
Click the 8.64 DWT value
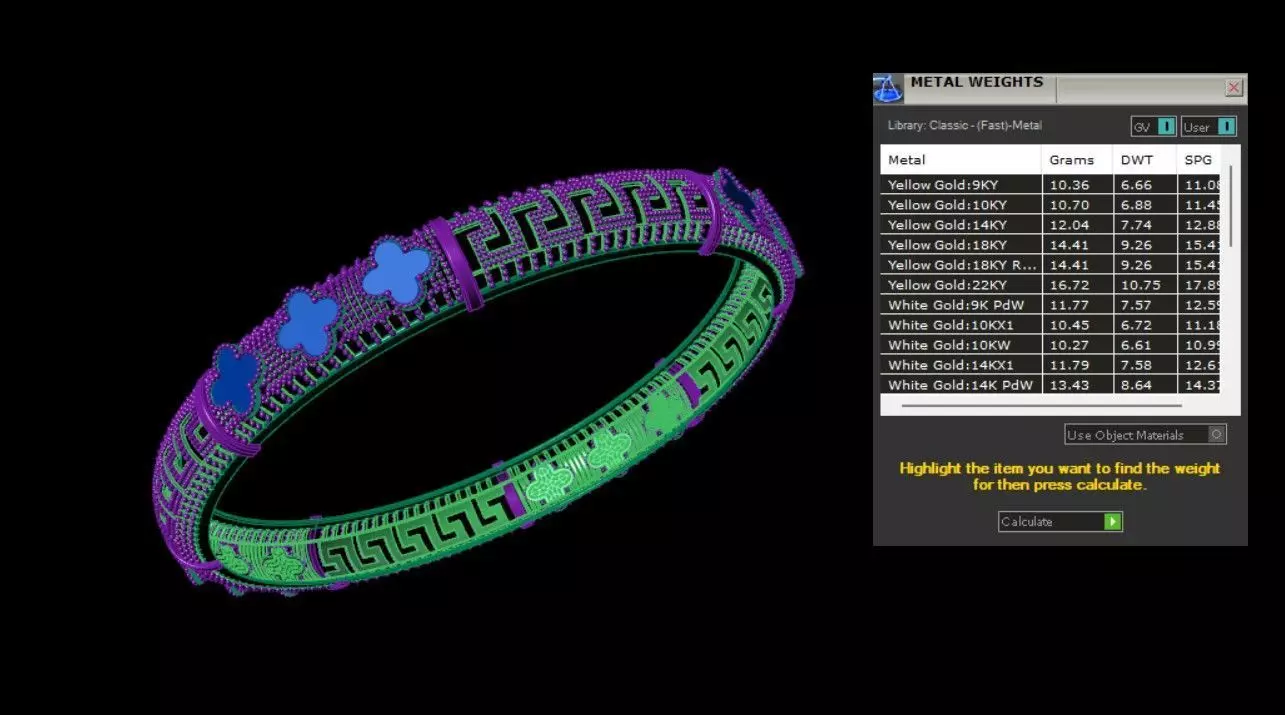[x=1136, y=385]
